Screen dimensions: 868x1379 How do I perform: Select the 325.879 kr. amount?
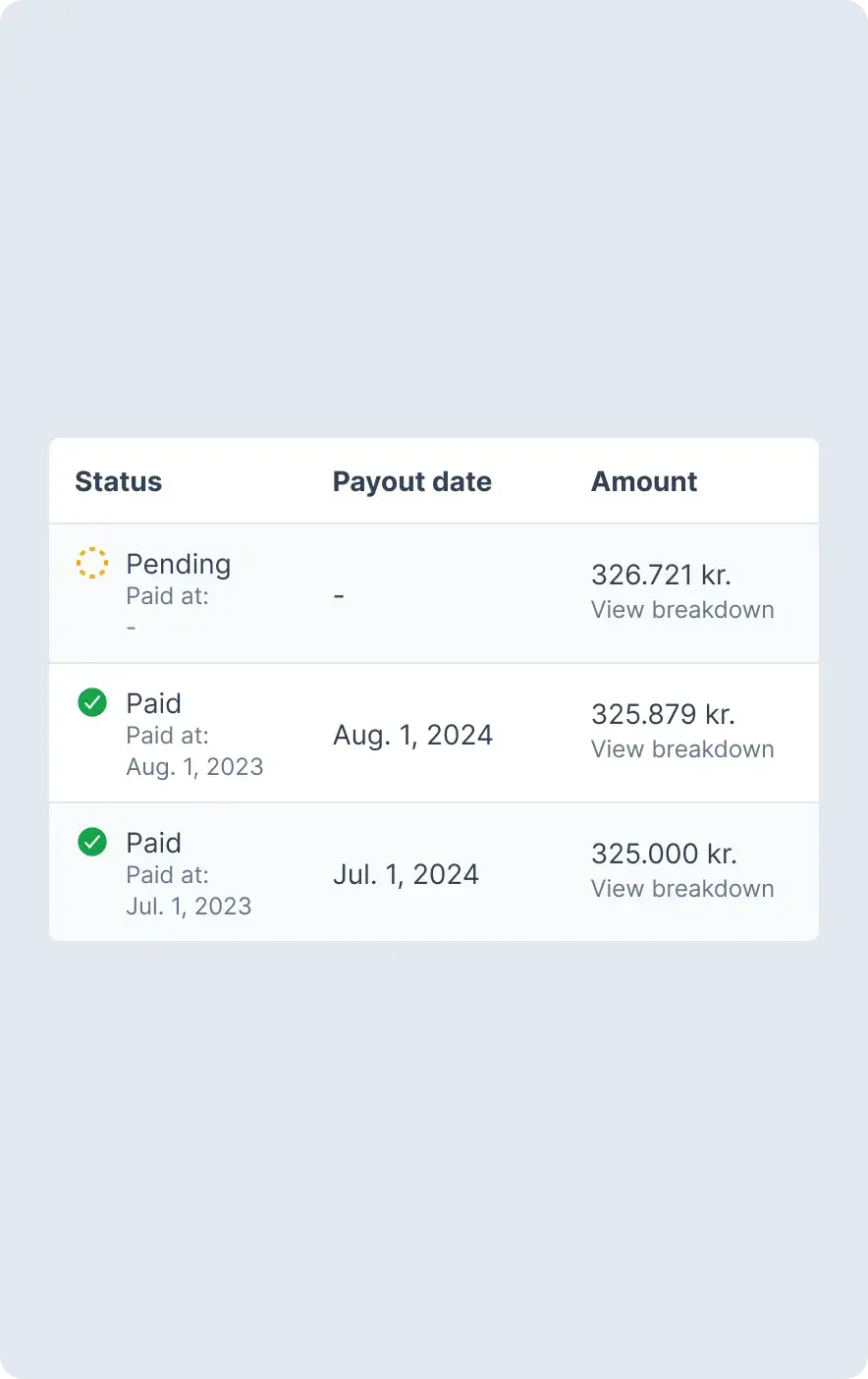pyautogui.click(x=663, y=714)
